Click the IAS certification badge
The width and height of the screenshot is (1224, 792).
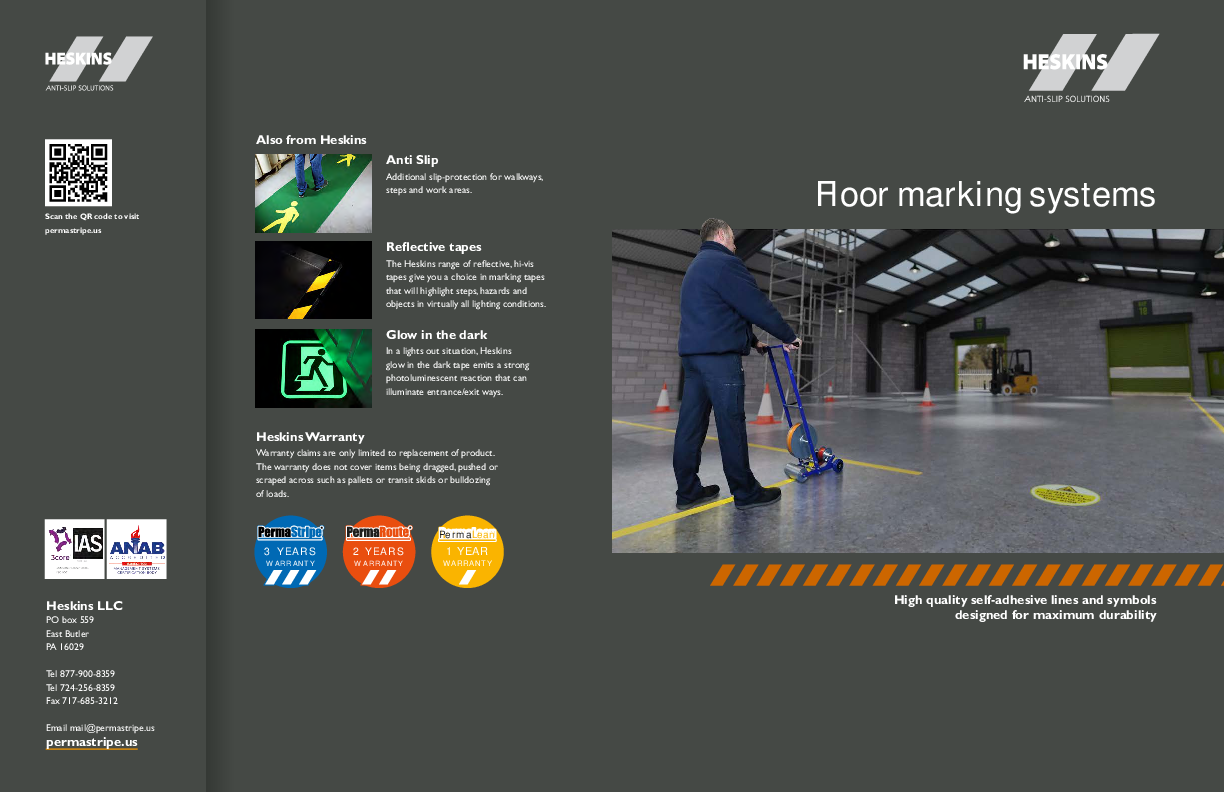coord(75,548)
